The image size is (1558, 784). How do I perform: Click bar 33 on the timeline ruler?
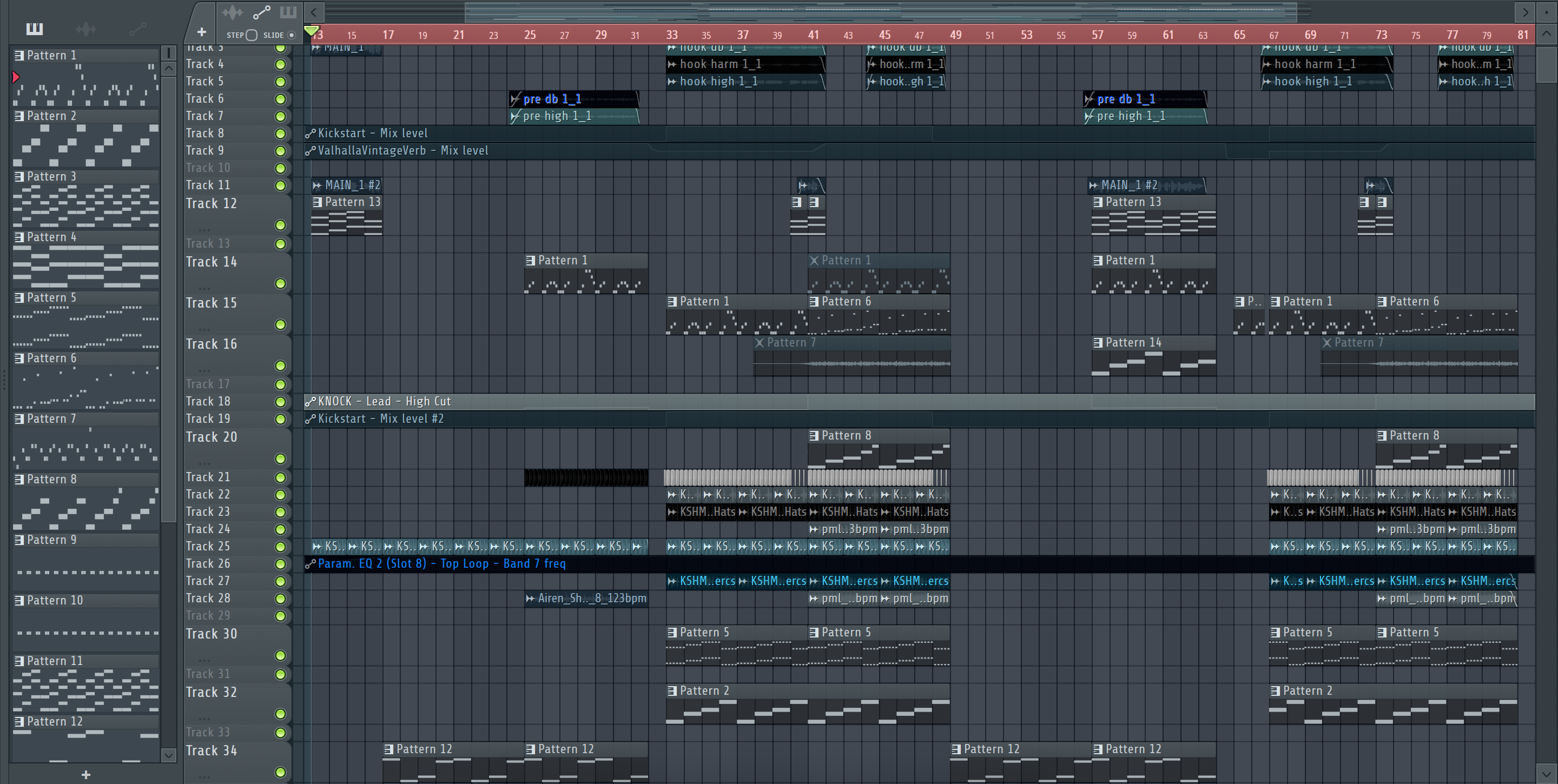pyautogui.click(x=671, y=35)
